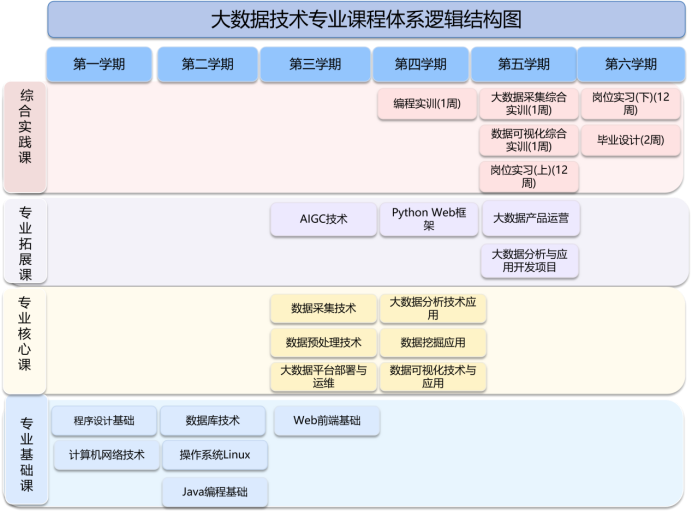Select the Python Web框架 course box
The width and height of the screenshot is (692, 512).
(x=428, y=219)
